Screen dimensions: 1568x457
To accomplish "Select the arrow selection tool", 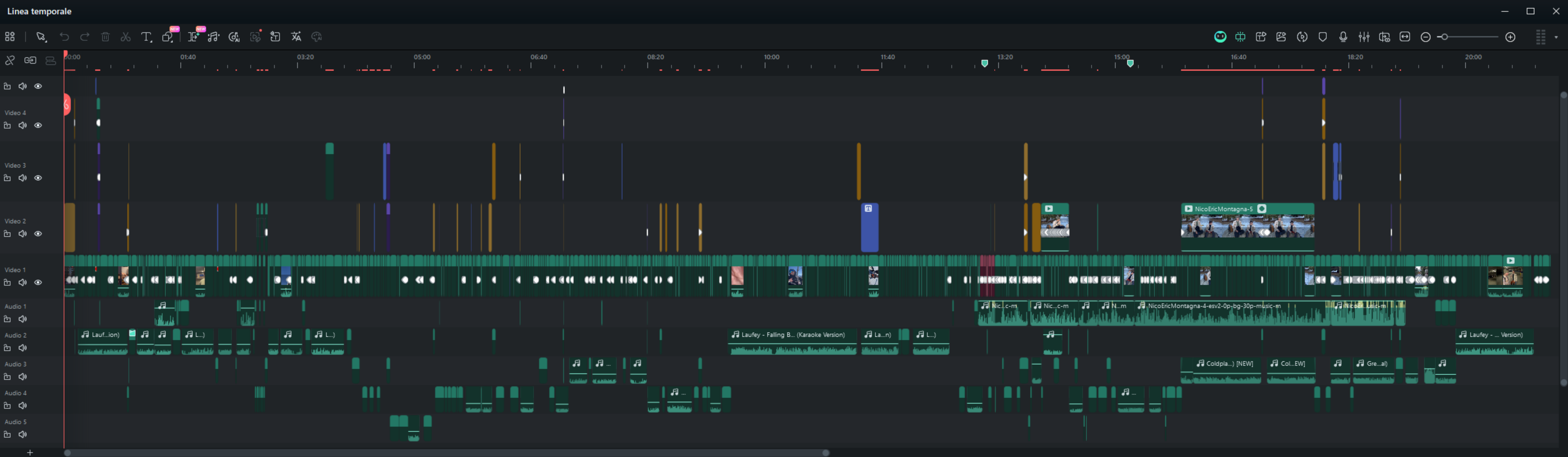I will (x=41, y=37).
